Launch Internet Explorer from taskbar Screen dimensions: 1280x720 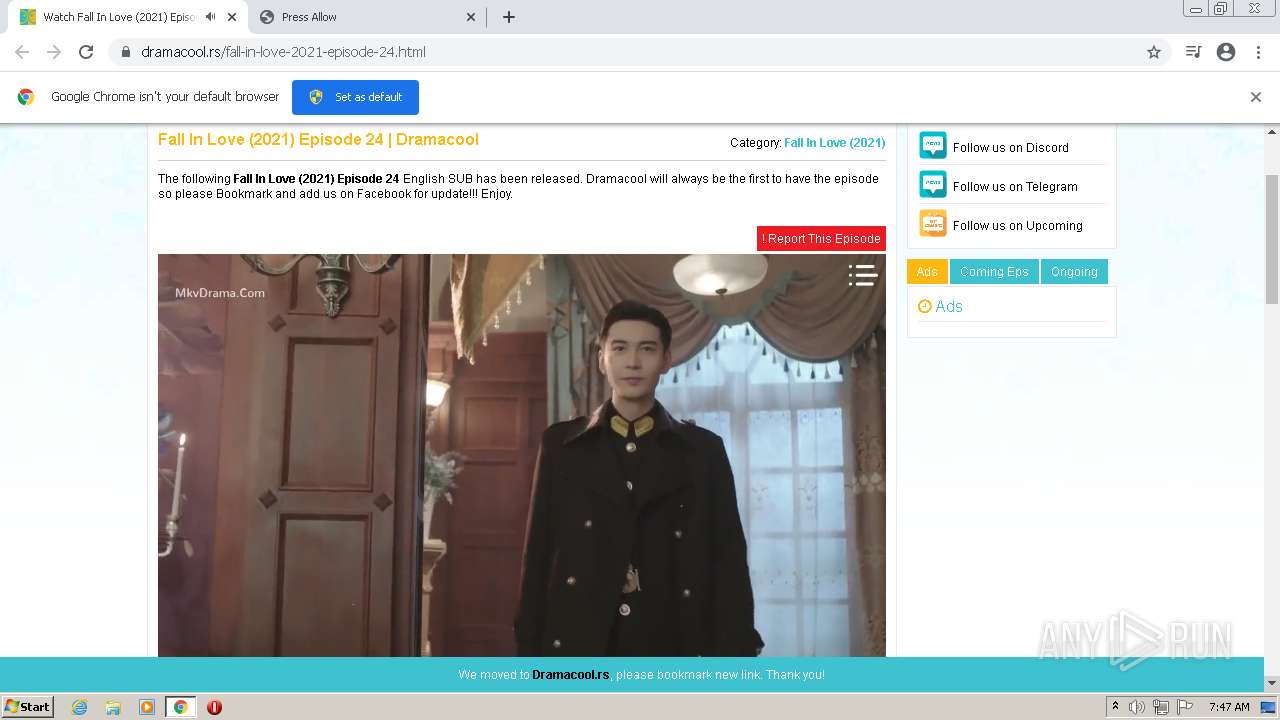pos(80,707)
